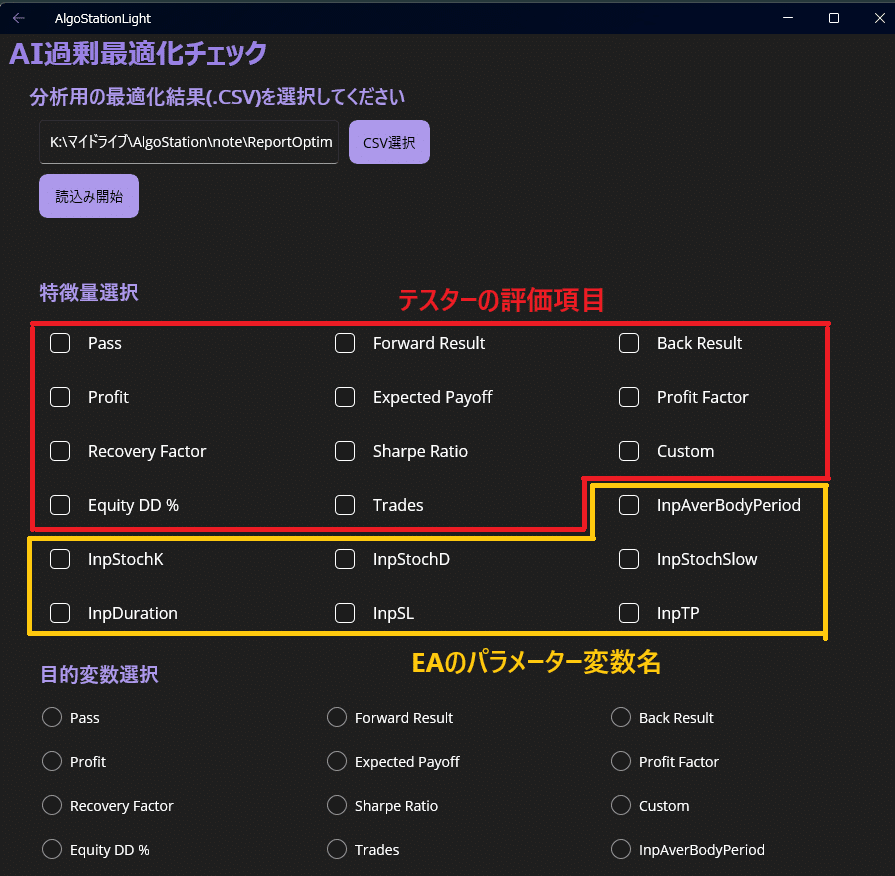Check the InpTP checkbox

[x=629, y=613]
